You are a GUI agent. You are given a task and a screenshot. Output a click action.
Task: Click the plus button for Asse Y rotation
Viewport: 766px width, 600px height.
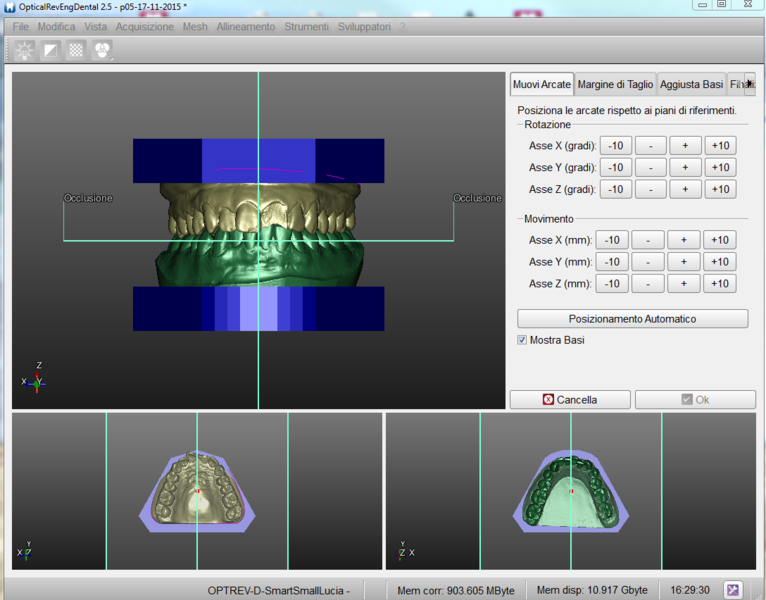(685, 168)
